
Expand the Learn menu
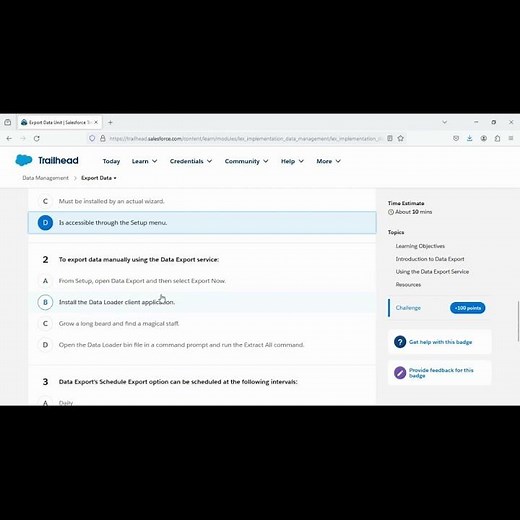tap(144, 161)
